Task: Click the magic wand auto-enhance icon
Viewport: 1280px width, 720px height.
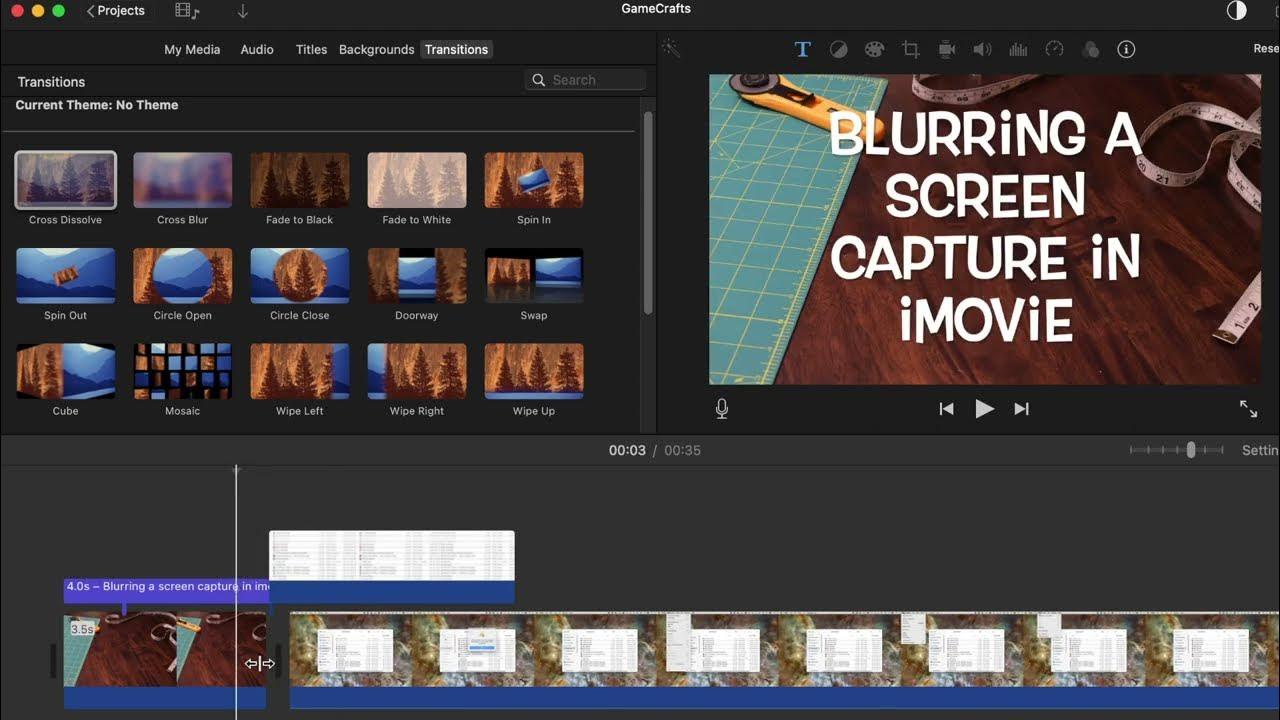Action: [x=671, y=48]
